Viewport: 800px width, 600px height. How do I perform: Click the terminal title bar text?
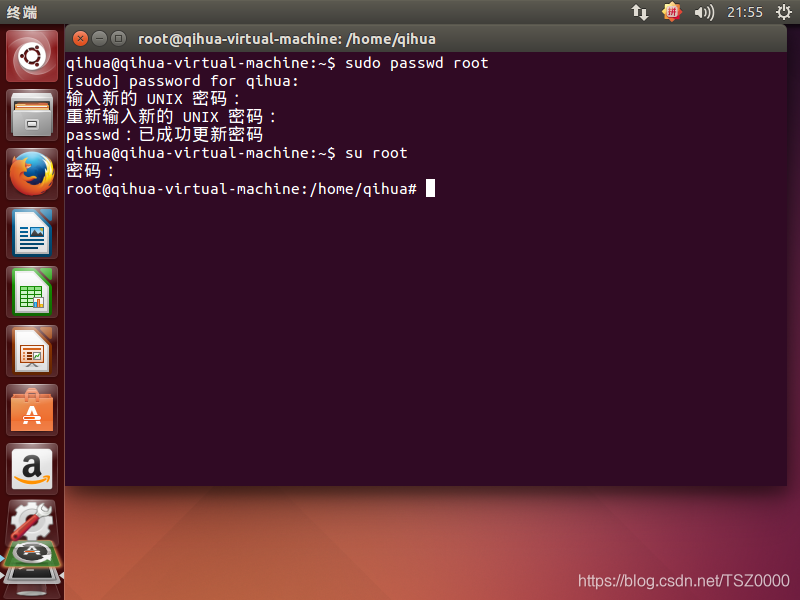287,39
